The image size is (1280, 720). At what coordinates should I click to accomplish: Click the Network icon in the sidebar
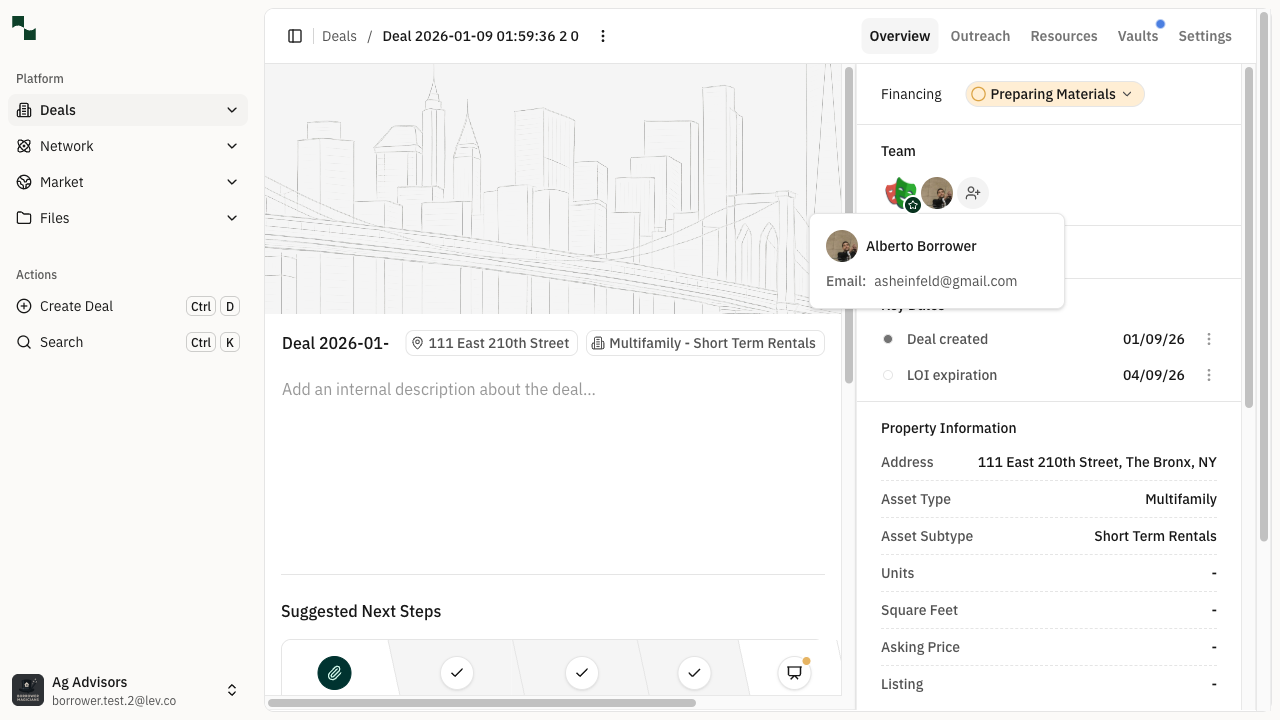[22, 146]
